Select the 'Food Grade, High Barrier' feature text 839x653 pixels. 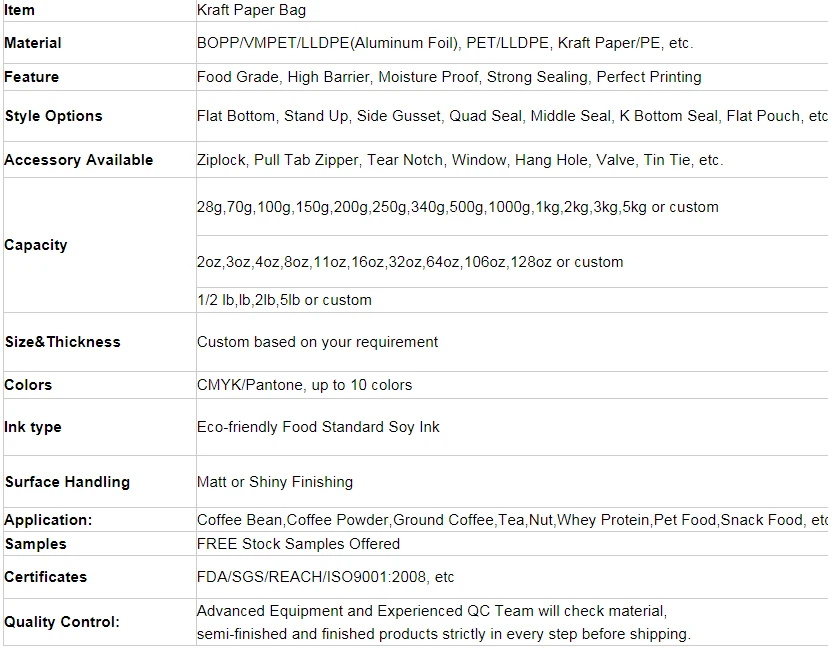449,77
